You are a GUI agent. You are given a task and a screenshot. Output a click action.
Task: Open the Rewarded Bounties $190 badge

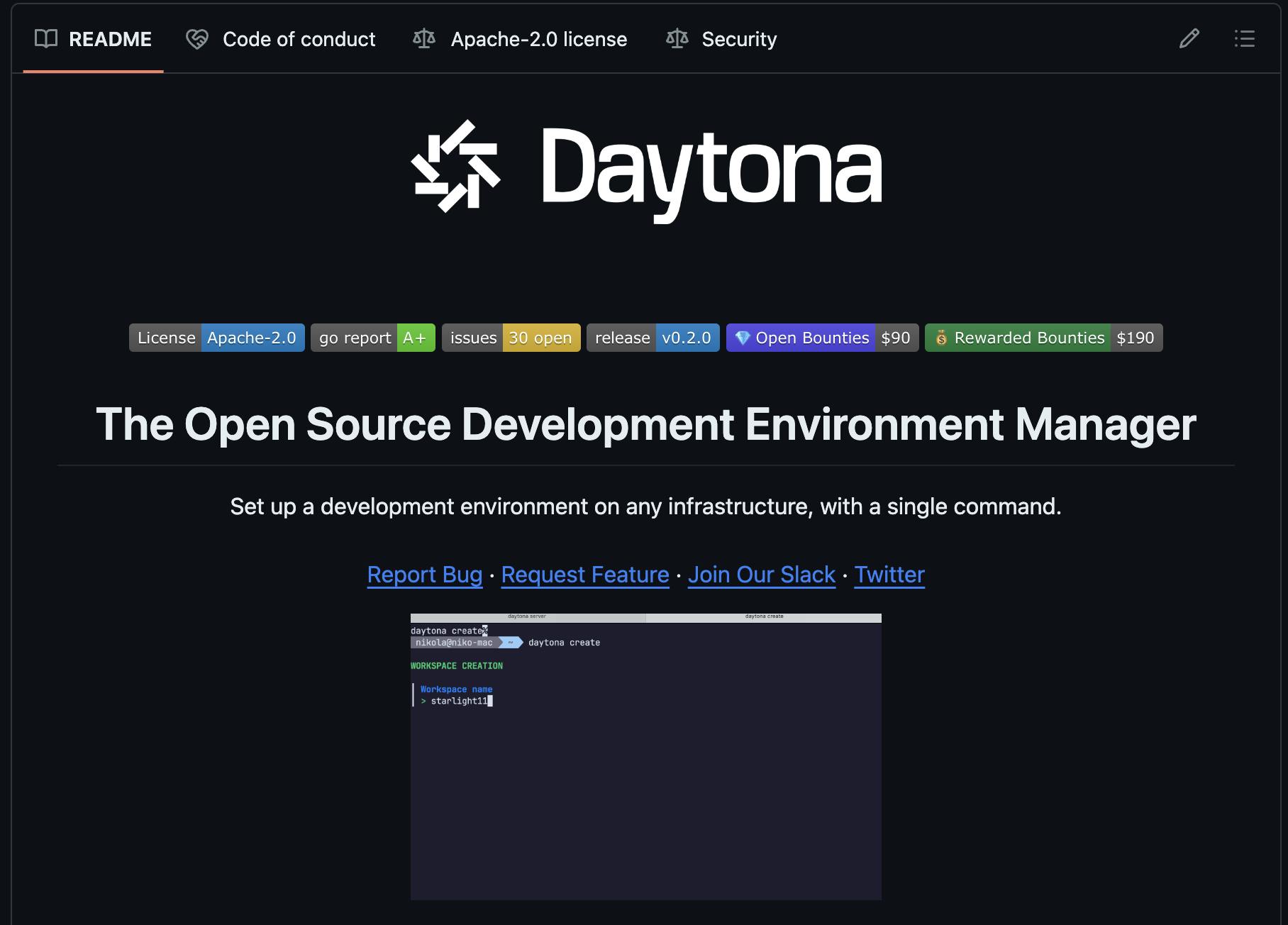[x=1044, y=338]
